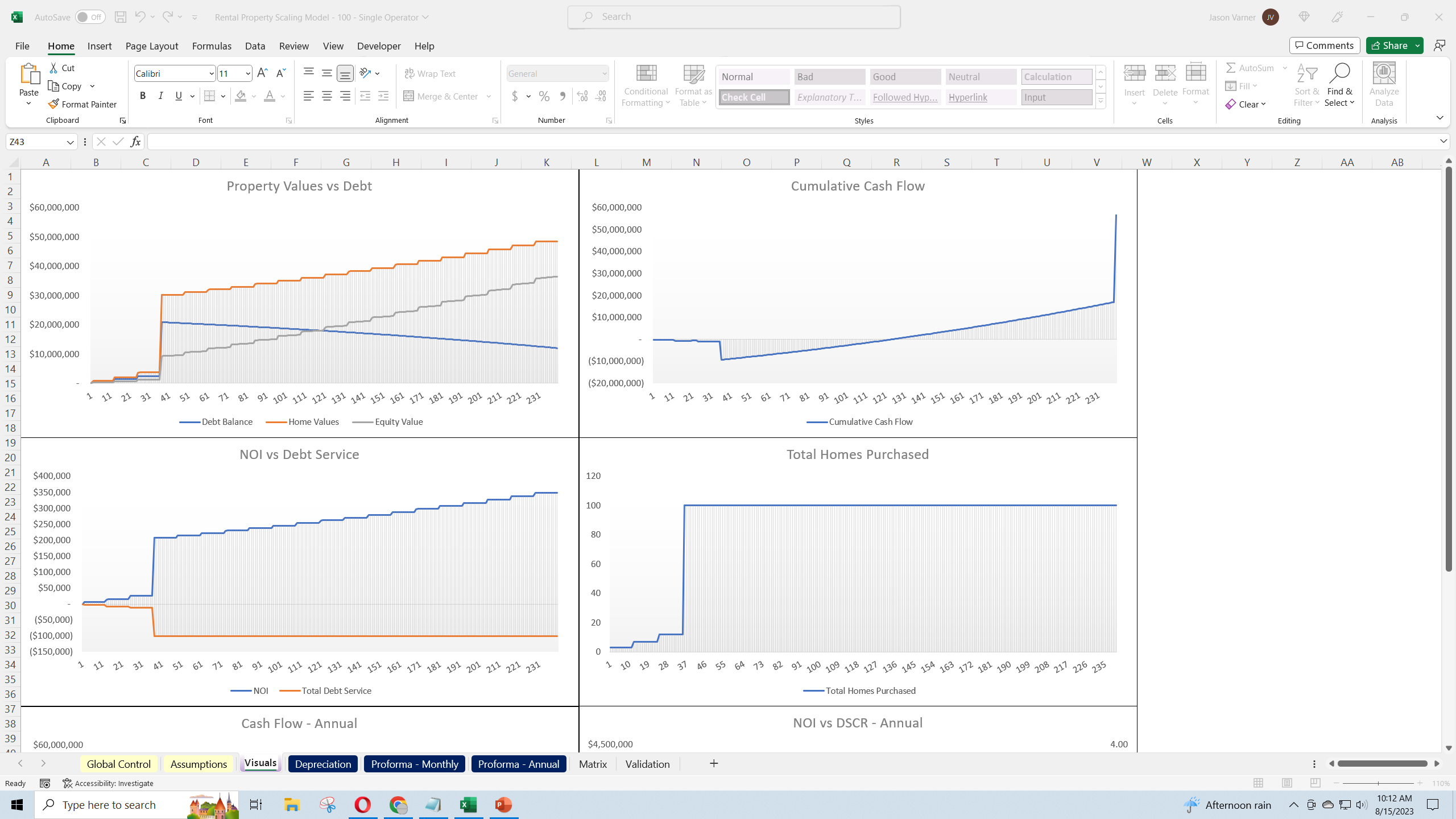This screenshot has height=819, width=1456.
Task: Click the Increase Decimal icon
Action: pos(582,96)
